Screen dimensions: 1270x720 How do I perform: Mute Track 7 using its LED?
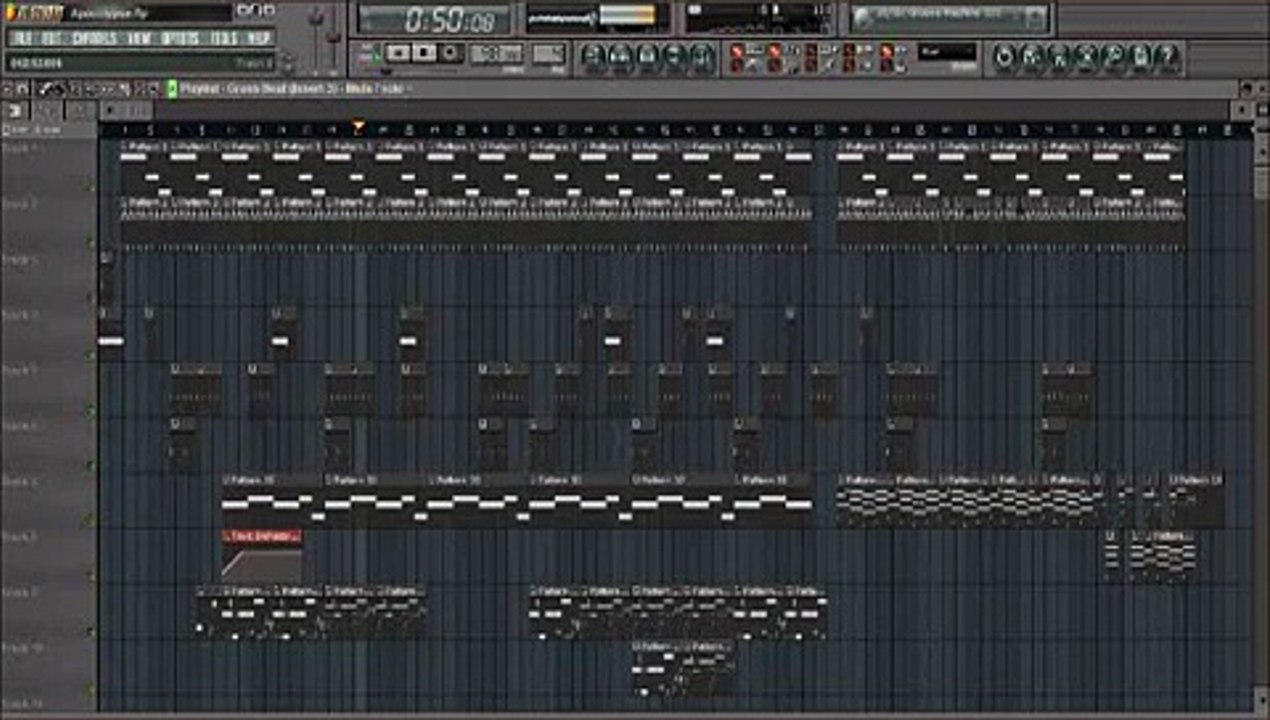point(91,520)
